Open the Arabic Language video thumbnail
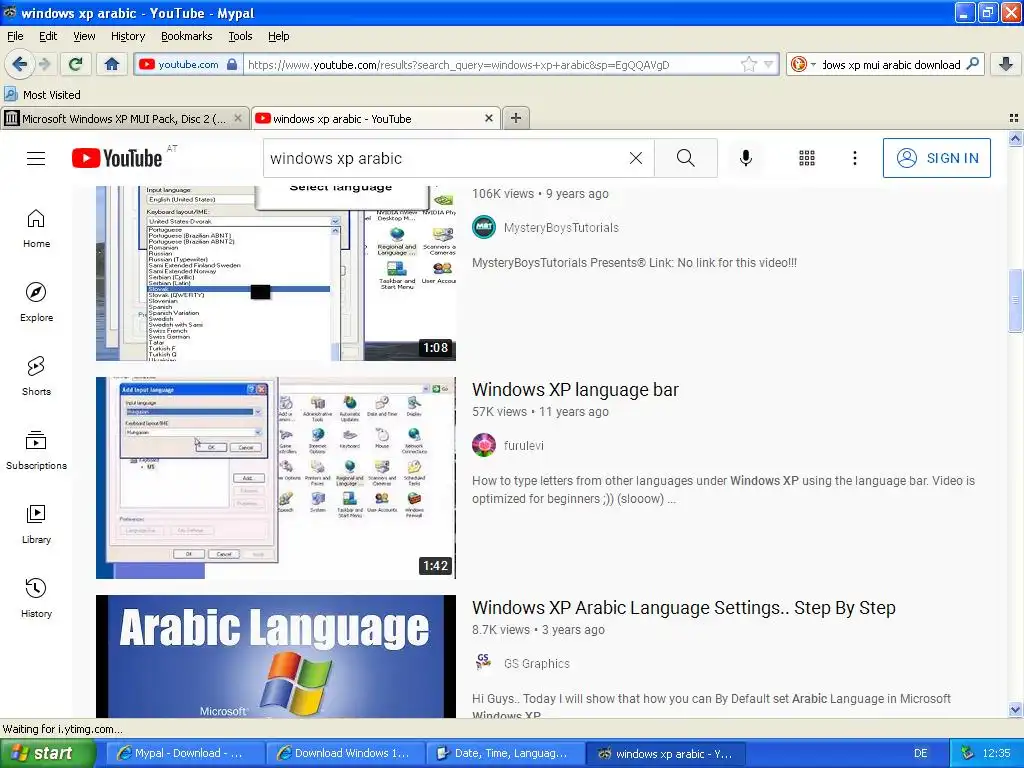 [276, 656]
